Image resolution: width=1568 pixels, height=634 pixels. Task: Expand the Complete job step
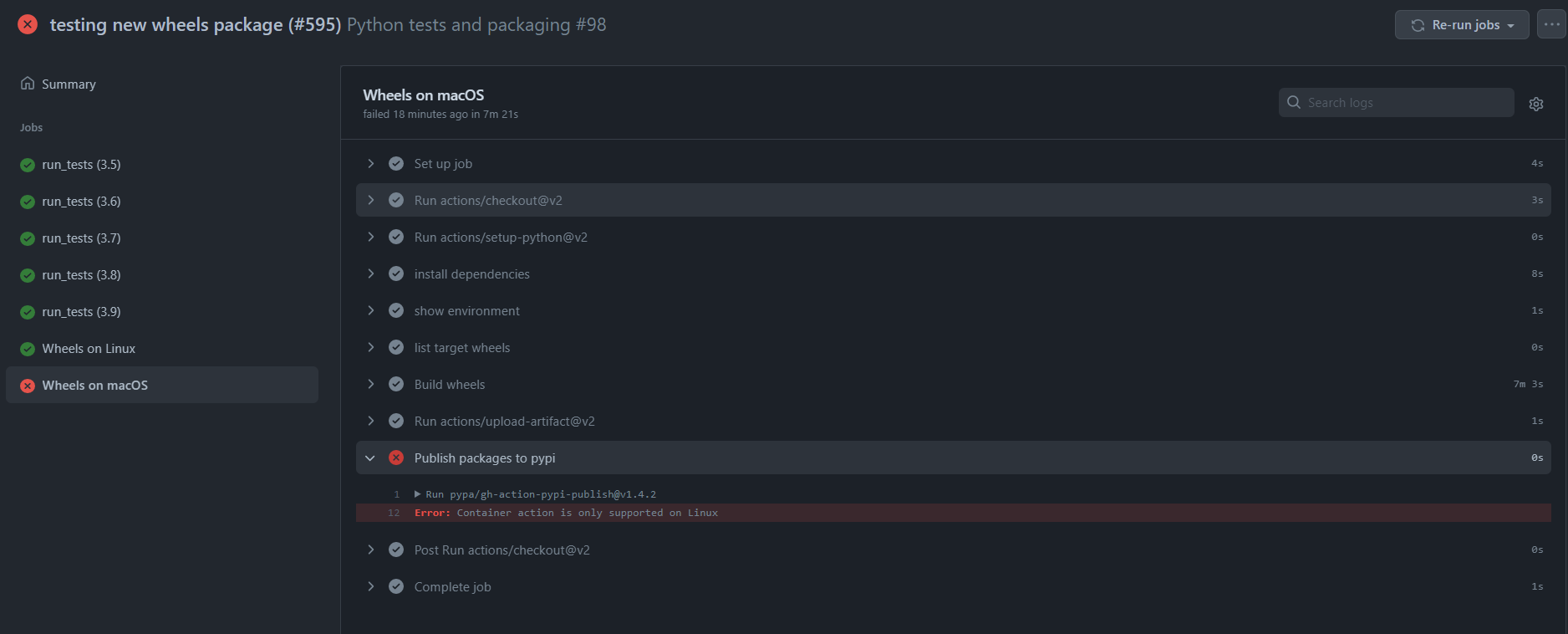point(372,586)
